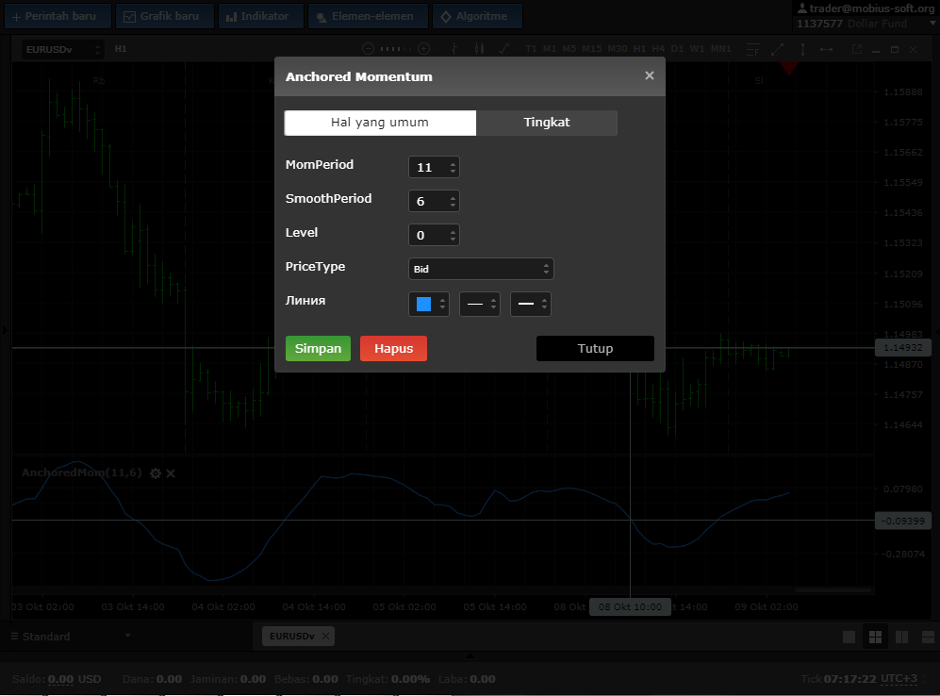940x696 pixels.
Task: Open AnchoredMom indicator settings gear
Action: click(155, 473)
